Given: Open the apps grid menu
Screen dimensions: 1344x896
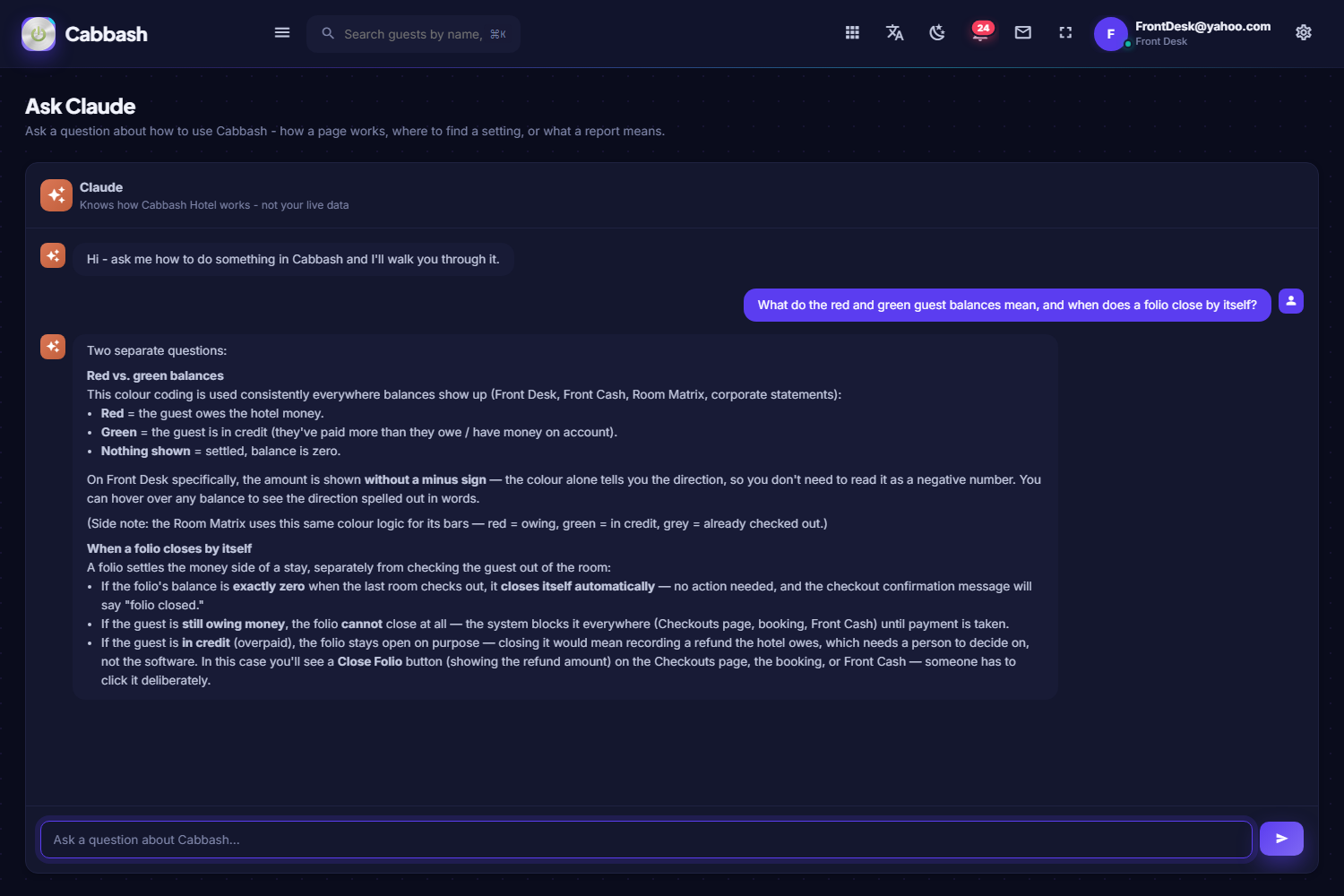Looking at the screenshot, I should tap(852, 33).
